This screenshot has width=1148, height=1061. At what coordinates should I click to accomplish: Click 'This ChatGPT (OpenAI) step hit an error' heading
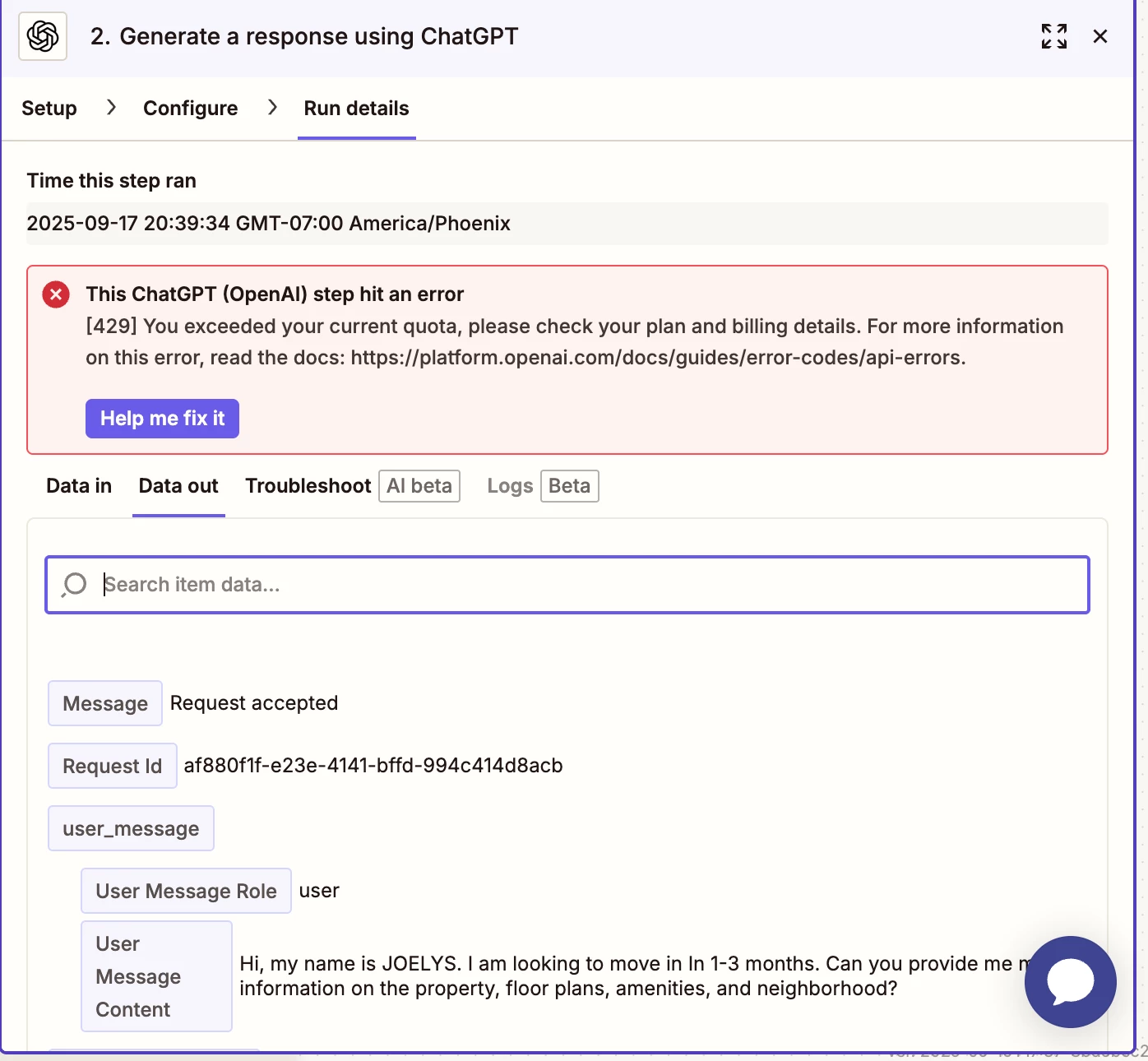point(275,294)
